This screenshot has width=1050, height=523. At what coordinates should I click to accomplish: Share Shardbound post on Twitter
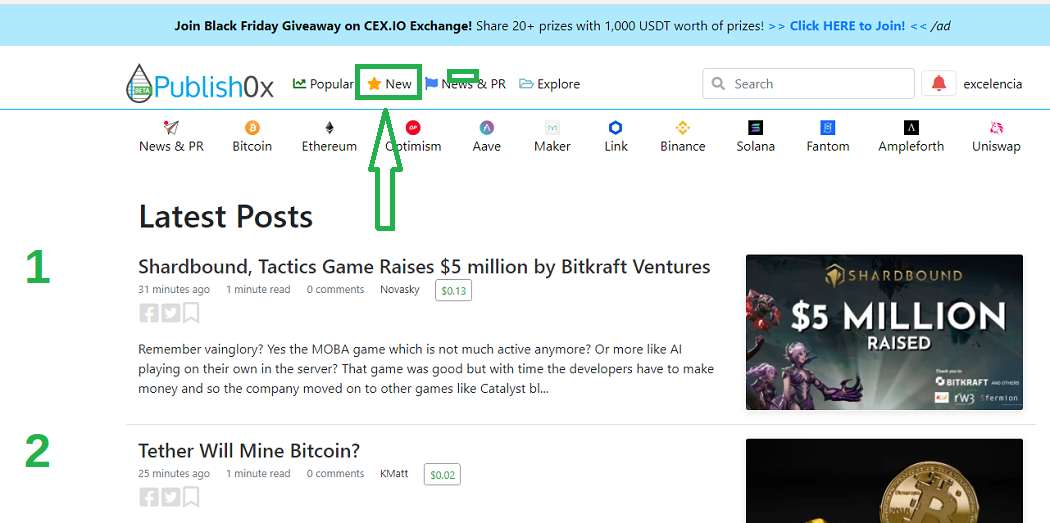pos(171,313)
